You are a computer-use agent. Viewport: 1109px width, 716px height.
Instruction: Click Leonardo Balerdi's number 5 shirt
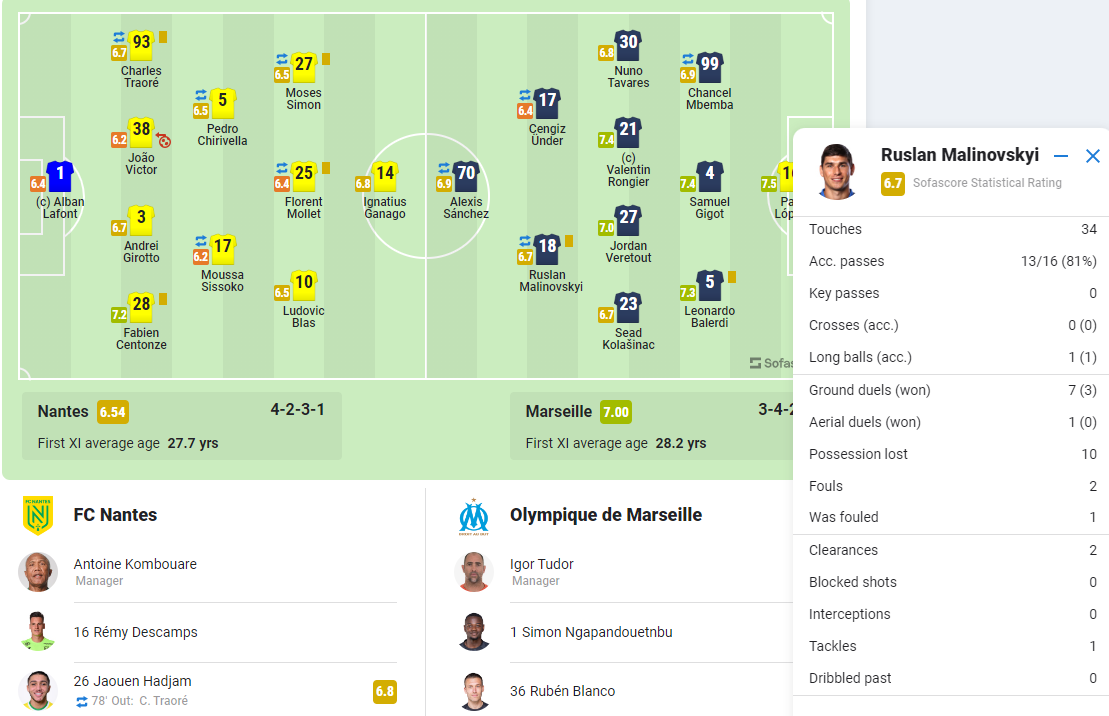[x=709, y=285]
